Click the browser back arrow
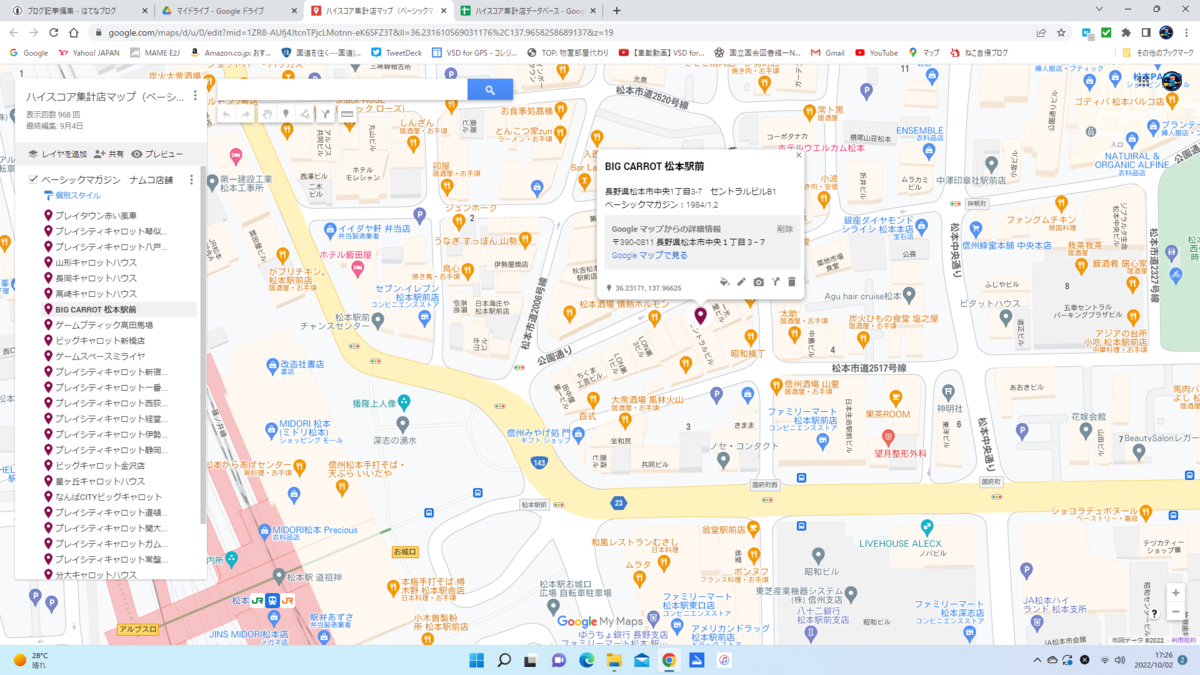The height and width of the screenshot is (675, 1200). 14,32
